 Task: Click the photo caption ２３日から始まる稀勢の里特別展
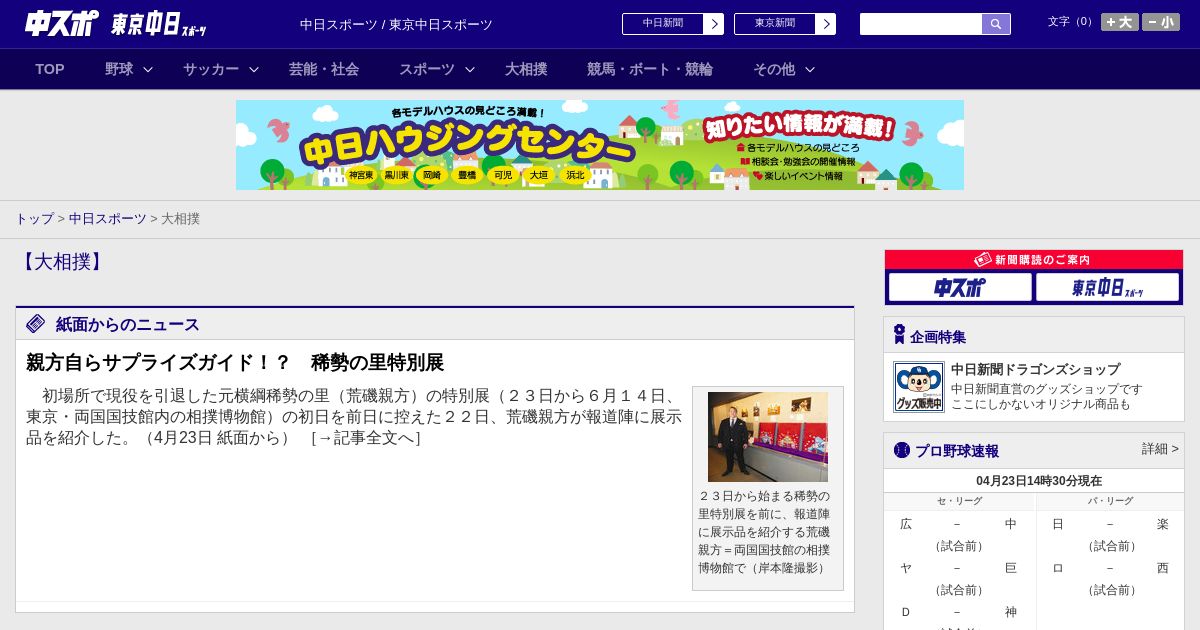tap(764, 532)
